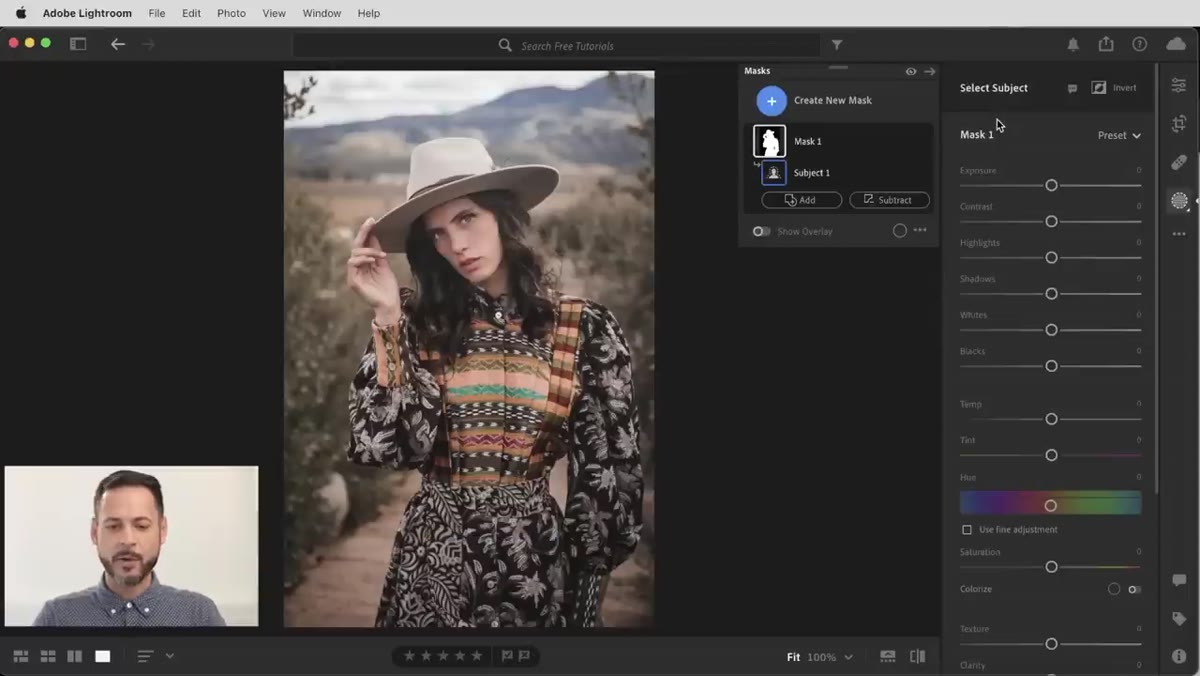Open the three-dot more options in right toolbar
Screen dimensions: 1200x676
tap(1179, 234)
